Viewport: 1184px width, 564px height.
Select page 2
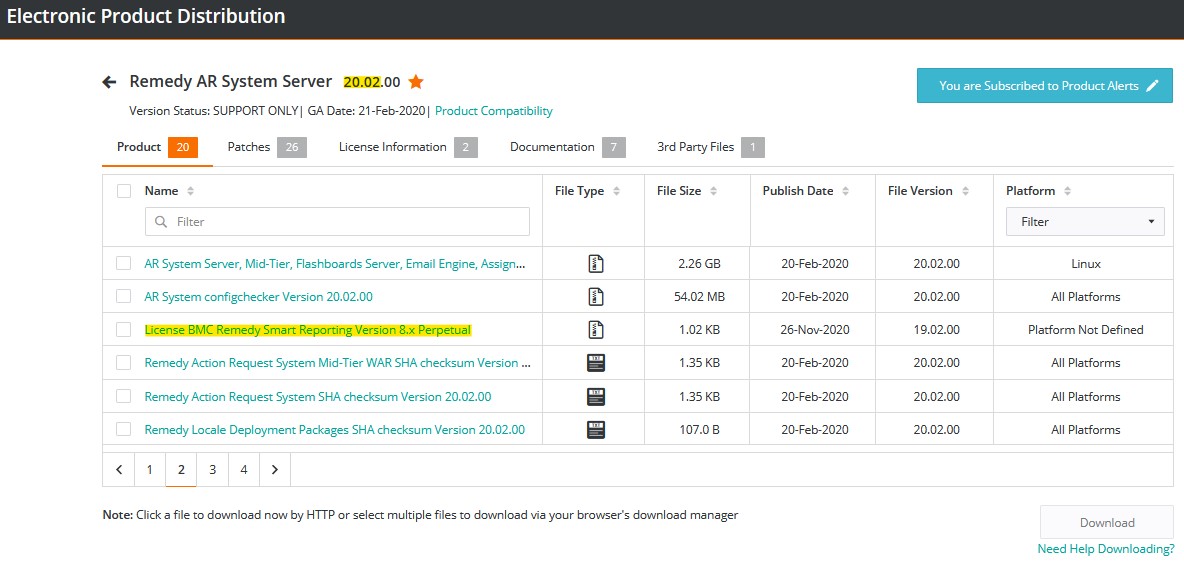181,470
